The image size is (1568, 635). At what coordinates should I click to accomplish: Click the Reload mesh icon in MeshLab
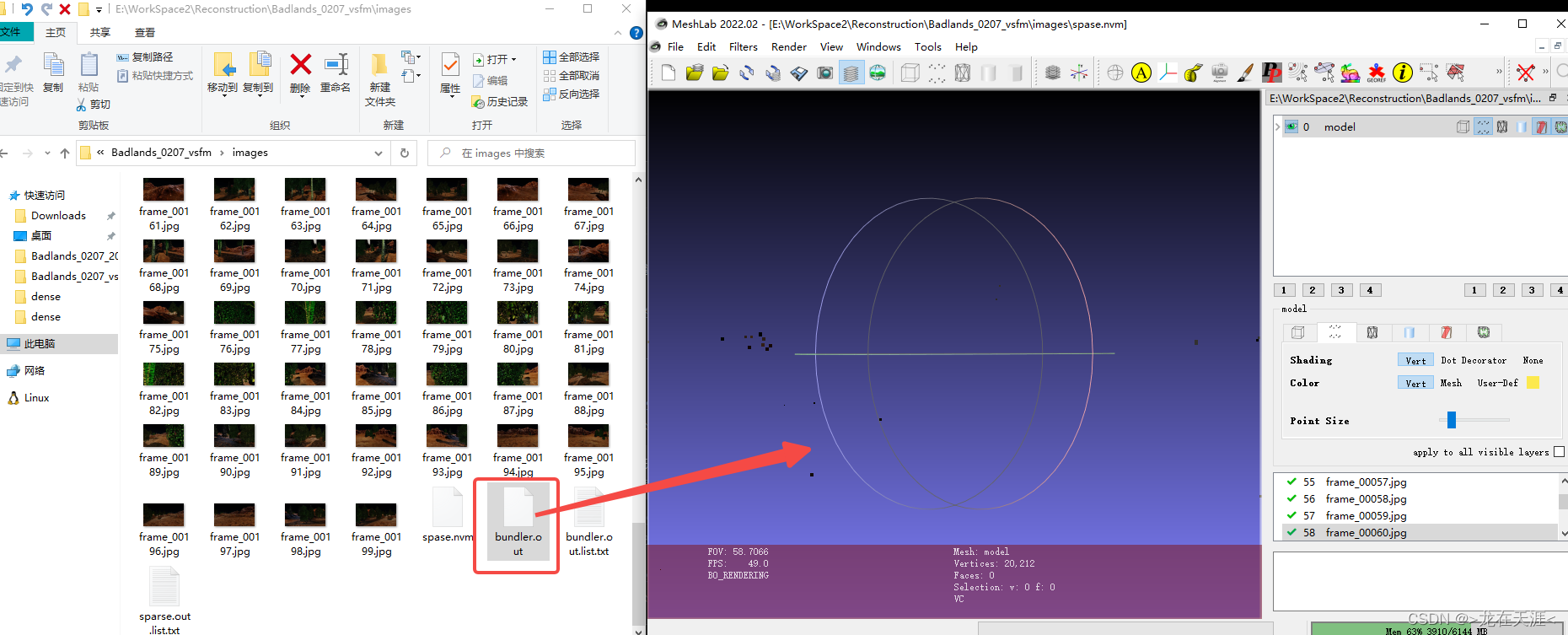(x=747, y=73)
